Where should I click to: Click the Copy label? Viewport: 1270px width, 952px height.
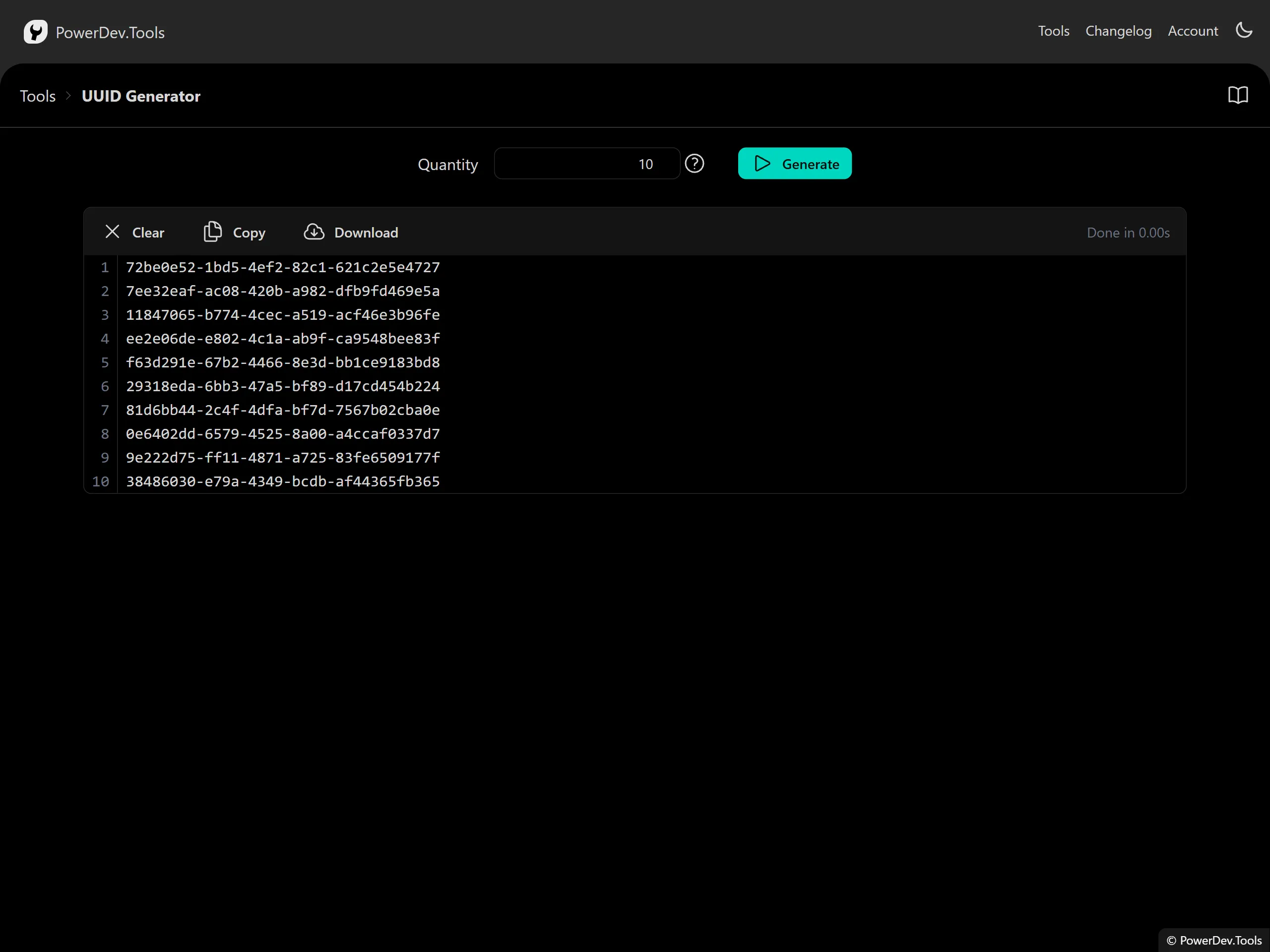[249, 233]
